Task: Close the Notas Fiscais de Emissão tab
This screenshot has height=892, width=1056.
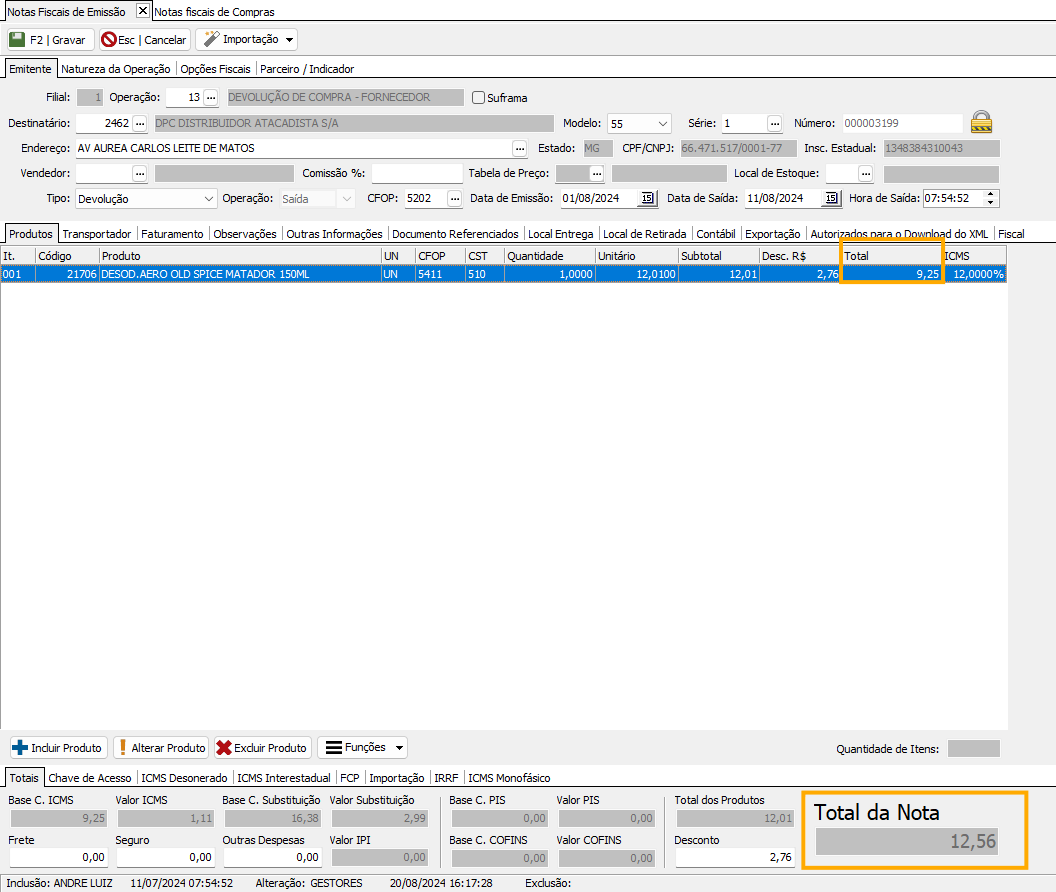Action: click(x=142, y=11)
